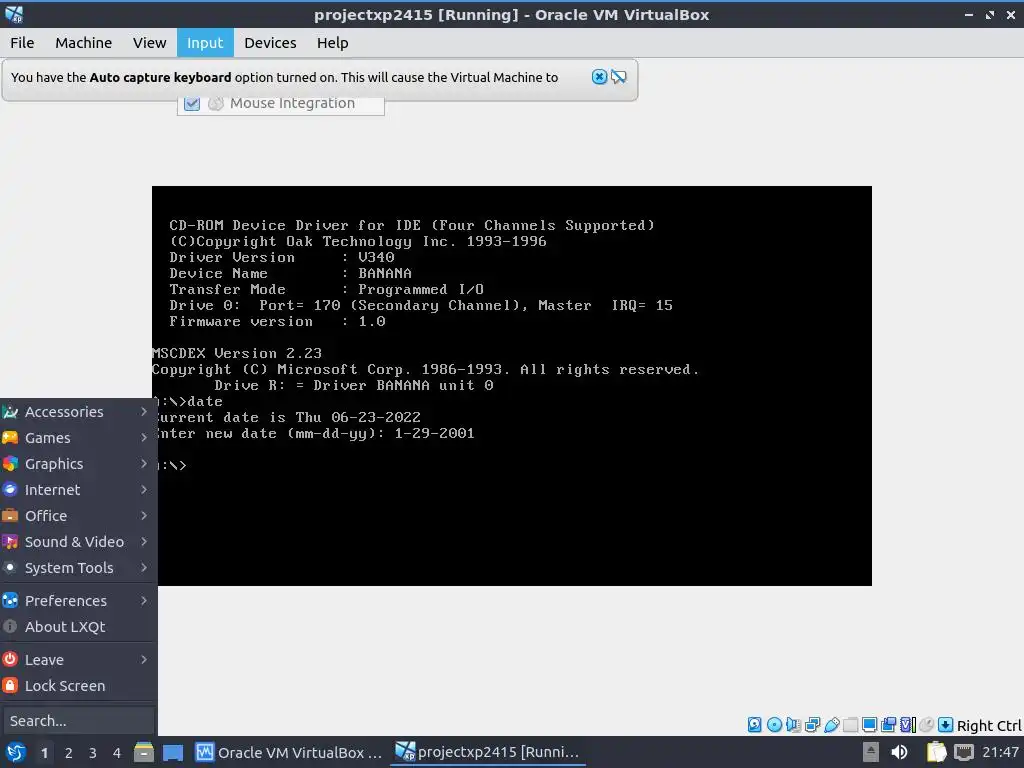1024x768 pixels.
Task: Click the Games category icon
Action: tap(10, 438)
